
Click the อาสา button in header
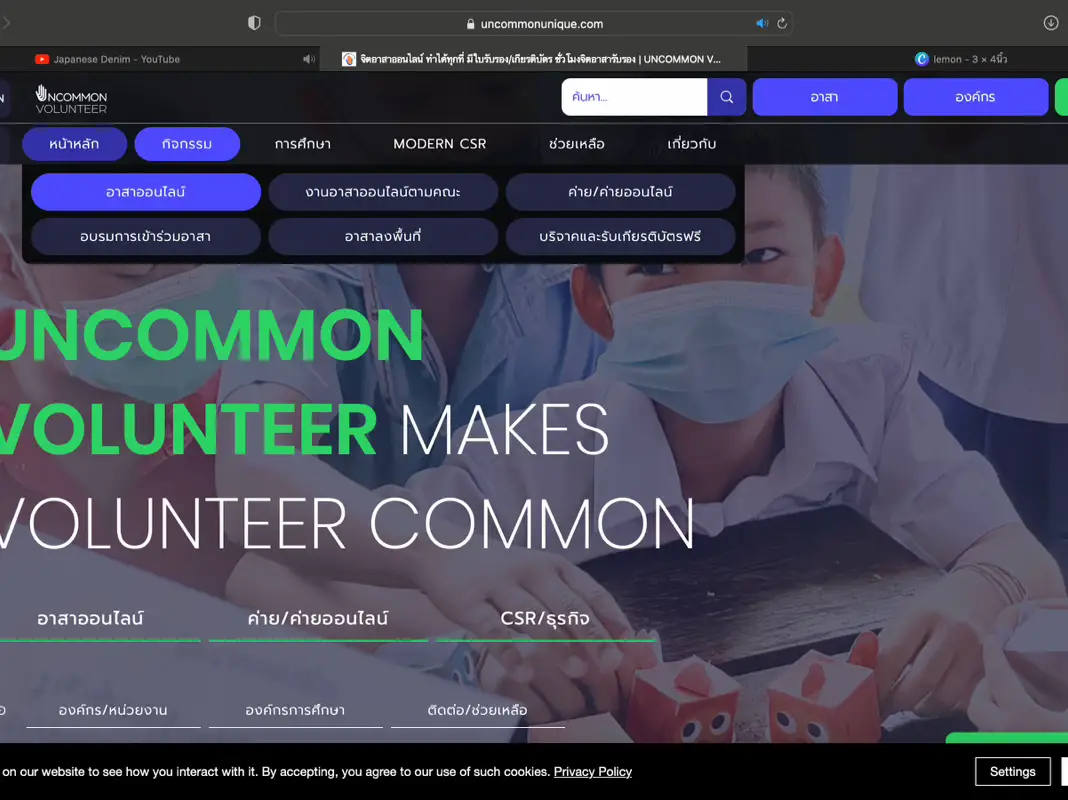point(824,97)
